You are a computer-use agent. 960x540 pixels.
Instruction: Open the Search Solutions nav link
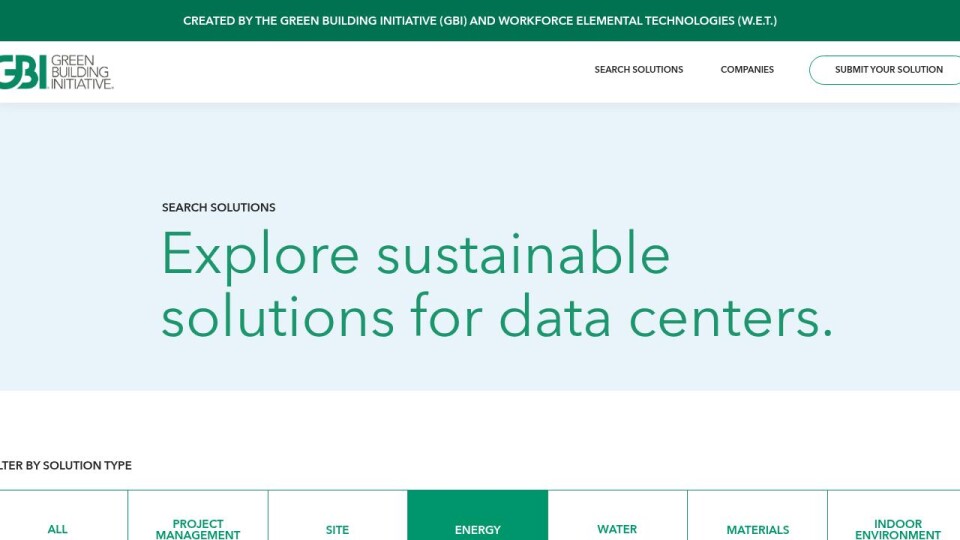tap(638, 70)
